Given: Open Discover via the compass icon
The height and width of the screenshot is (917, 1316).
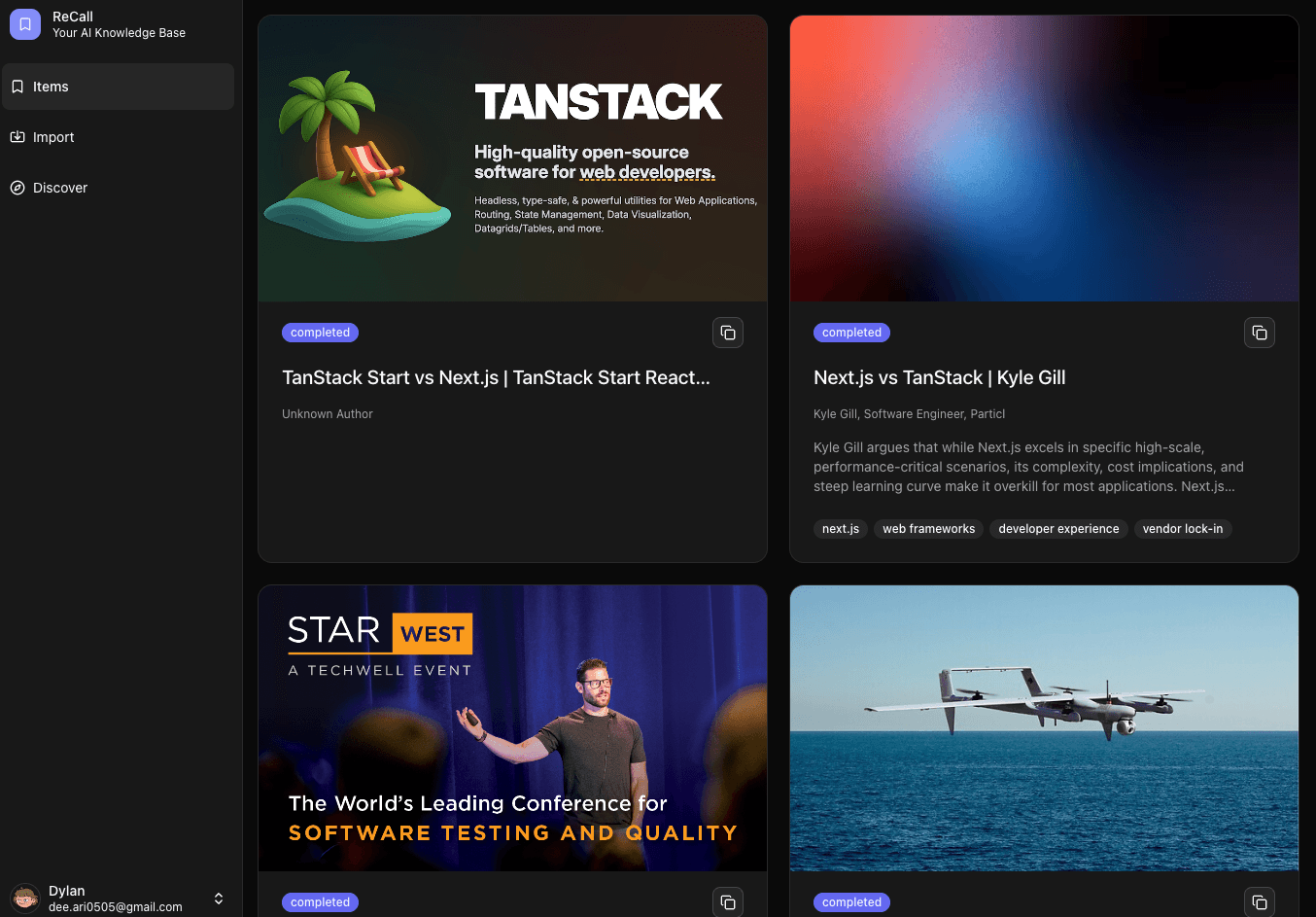Looking at the screenshot, I should pos(17,188).
